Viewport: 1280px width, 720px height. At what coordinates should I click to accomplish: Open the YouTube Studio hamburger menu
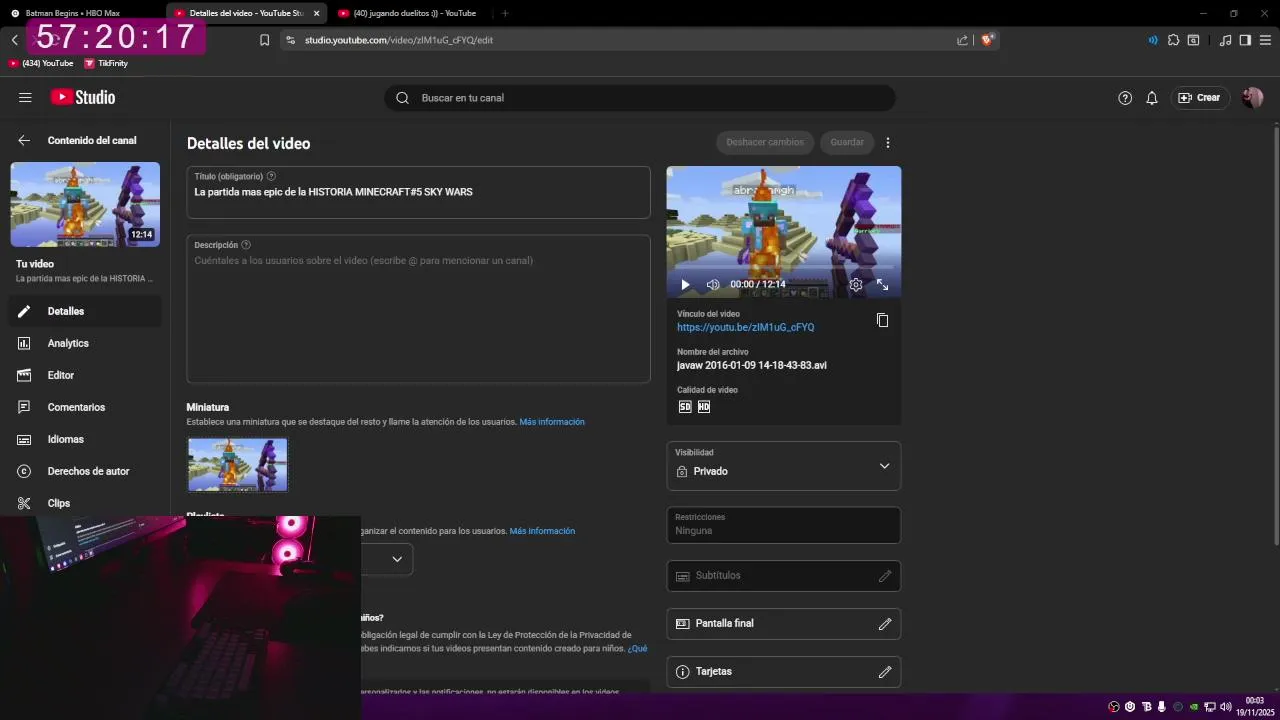(25, 97)
